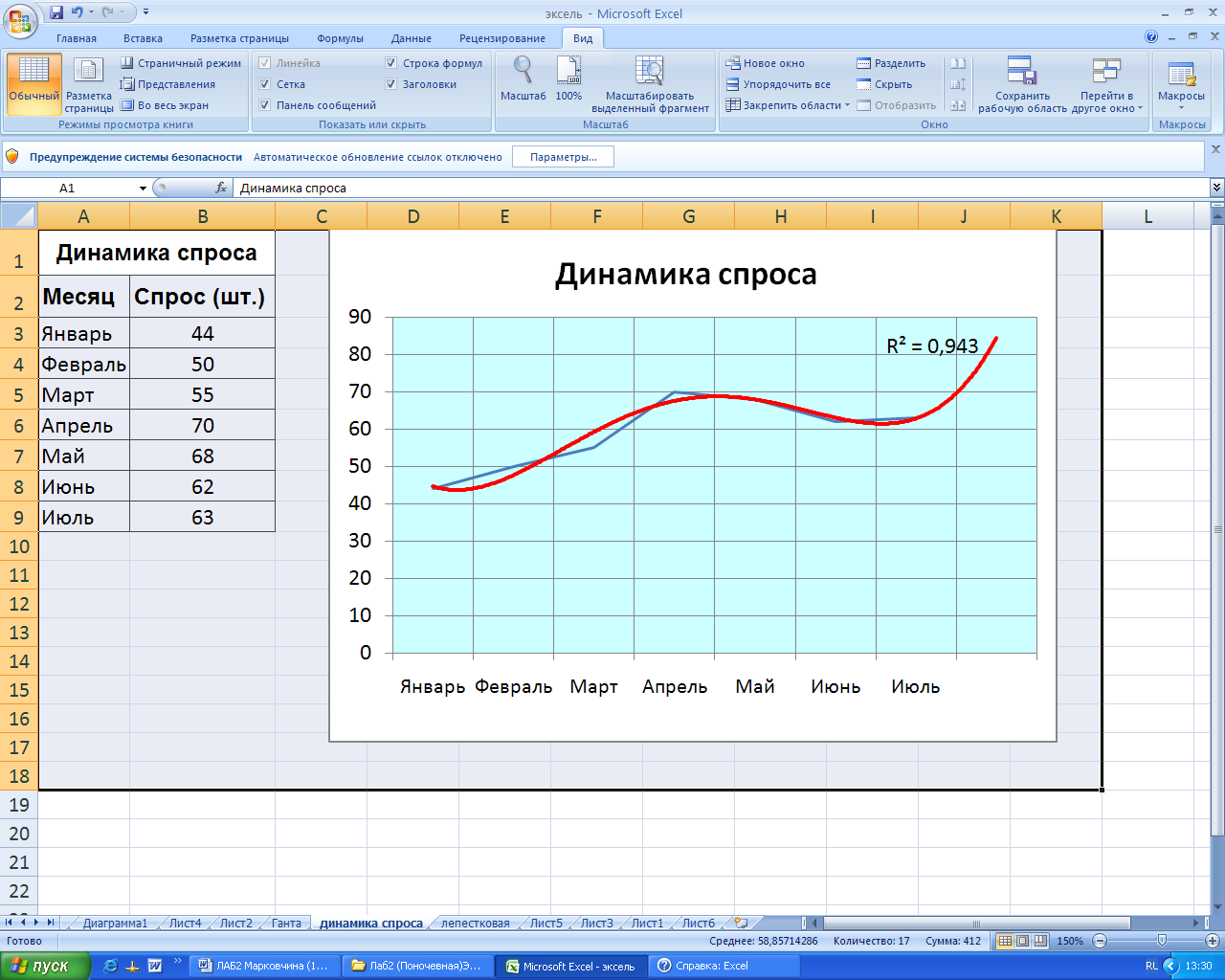Screen dimensions: 1225x980
Task: Click the horizontal scrollbar thumb
Action: (x=976, y=924)
